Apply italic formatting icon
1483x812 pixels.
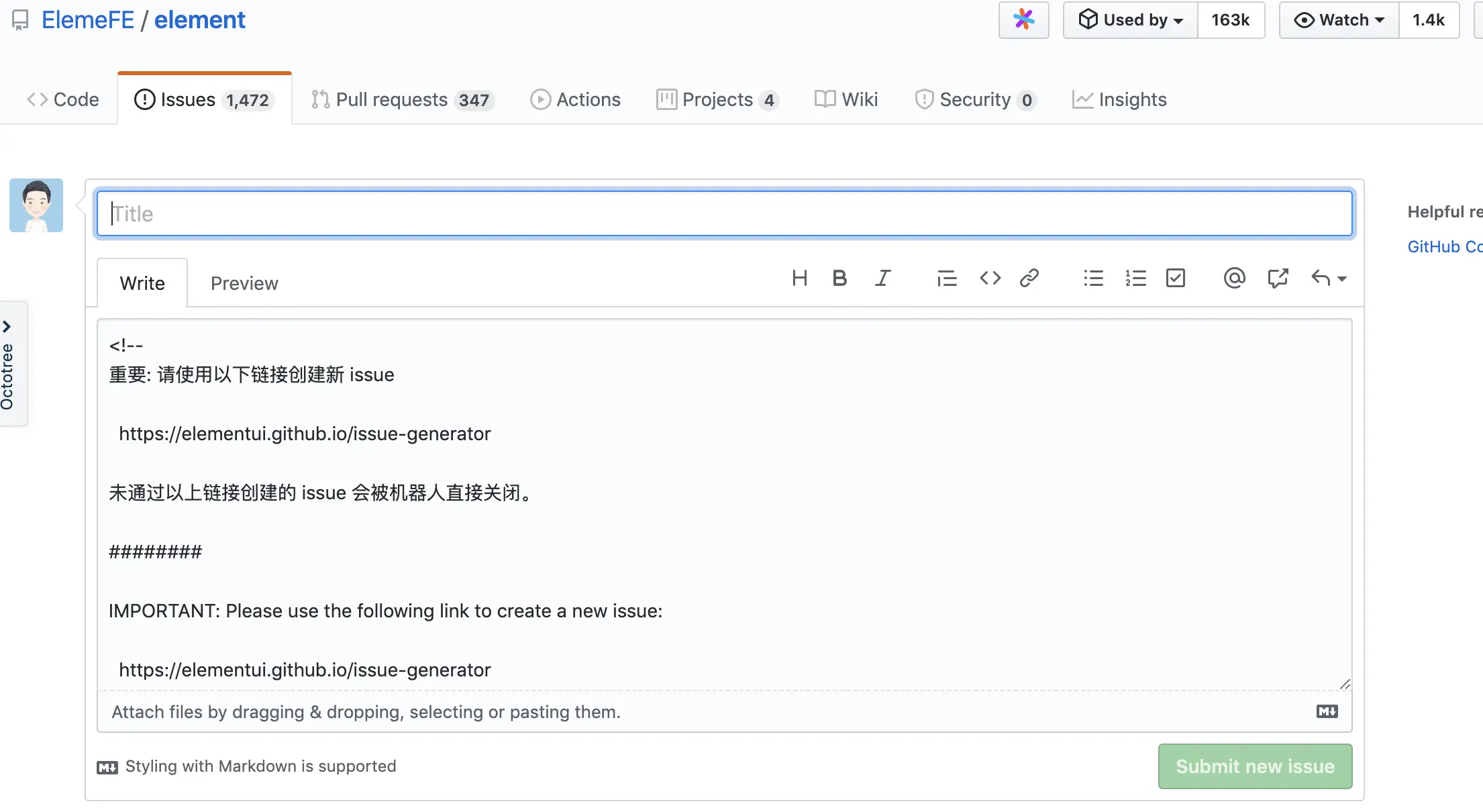883,278
